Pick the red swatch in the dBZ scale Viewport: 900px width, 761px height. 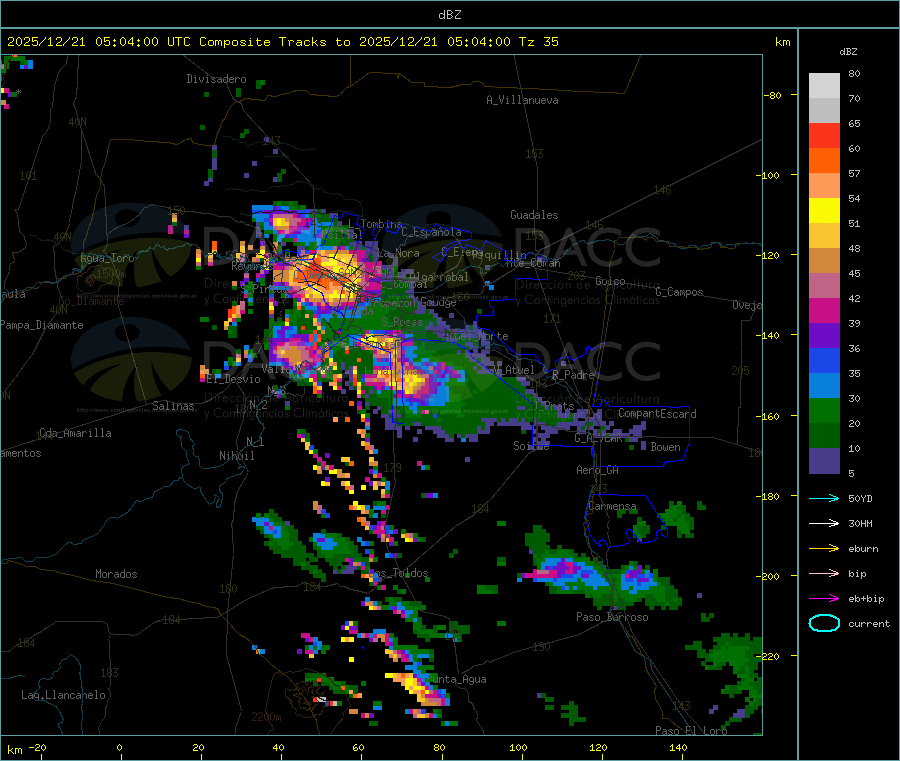coord(824,135)
